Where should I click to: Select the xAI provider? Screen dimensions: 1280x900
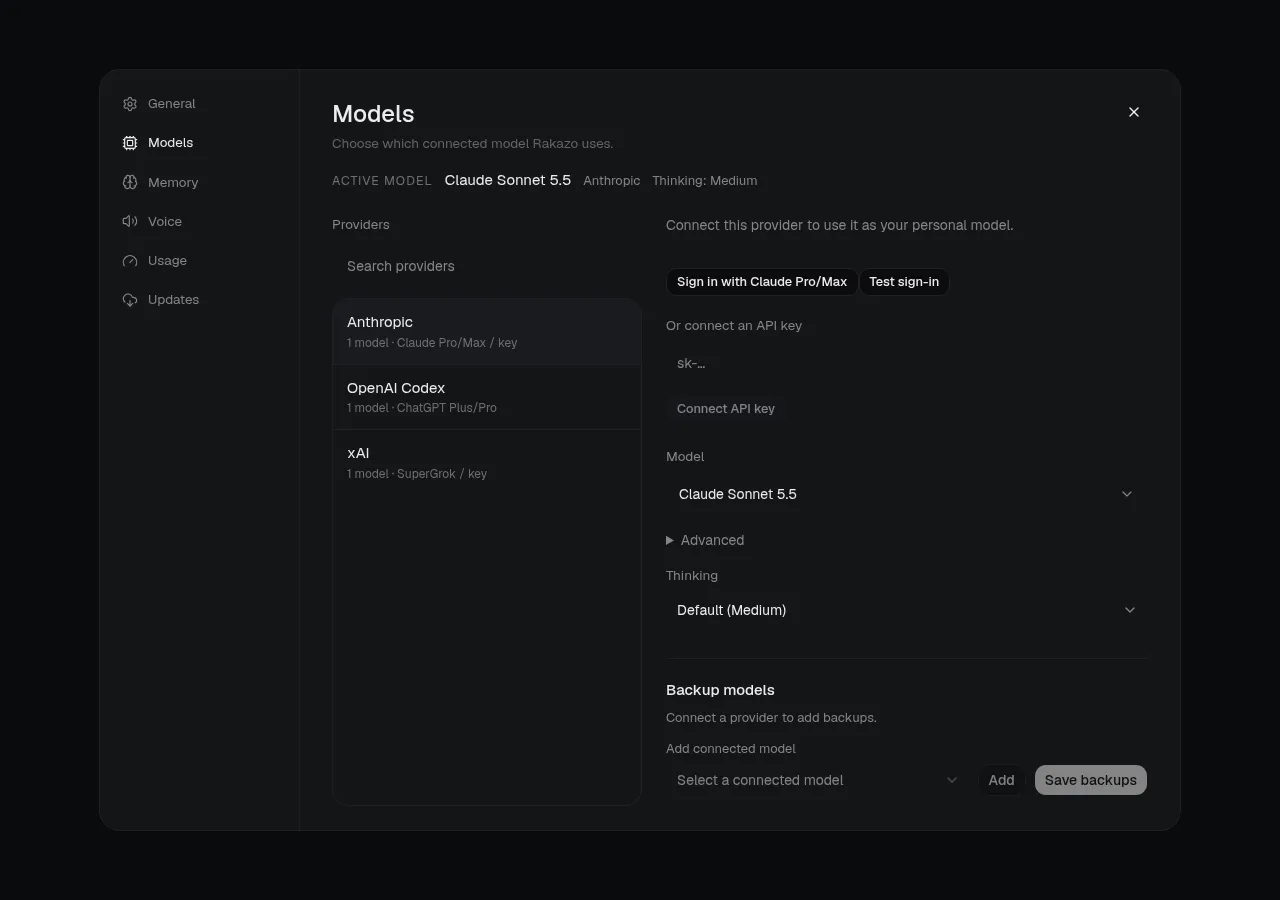coord(487,463)
